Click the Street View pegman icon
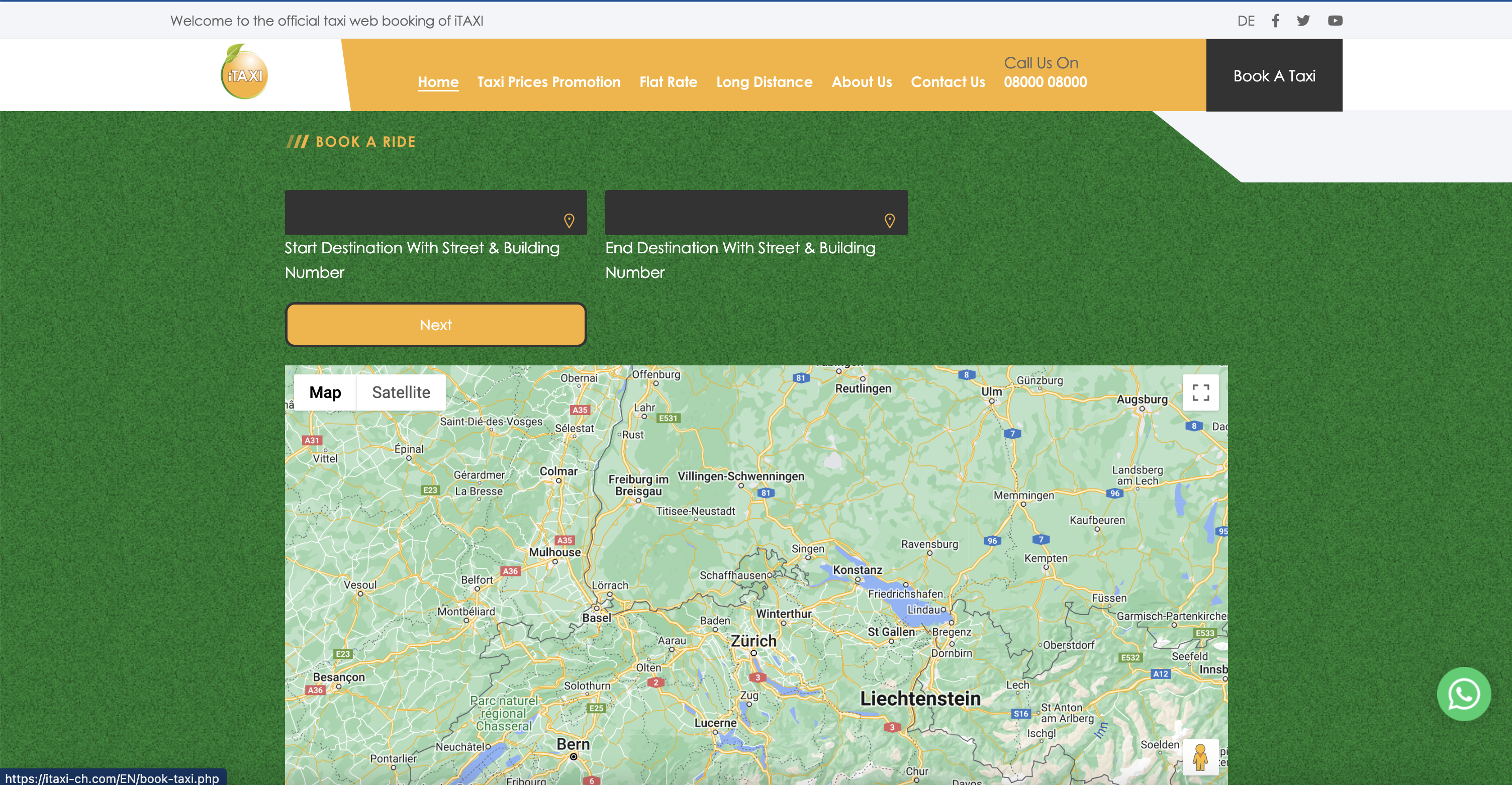 (1200, 757)
